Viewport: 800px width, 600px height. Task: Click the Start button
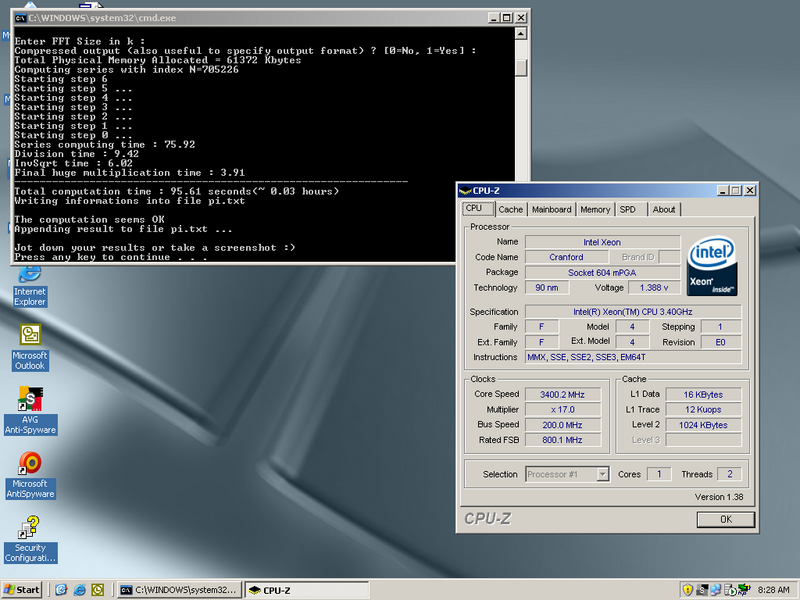[22, 590]
